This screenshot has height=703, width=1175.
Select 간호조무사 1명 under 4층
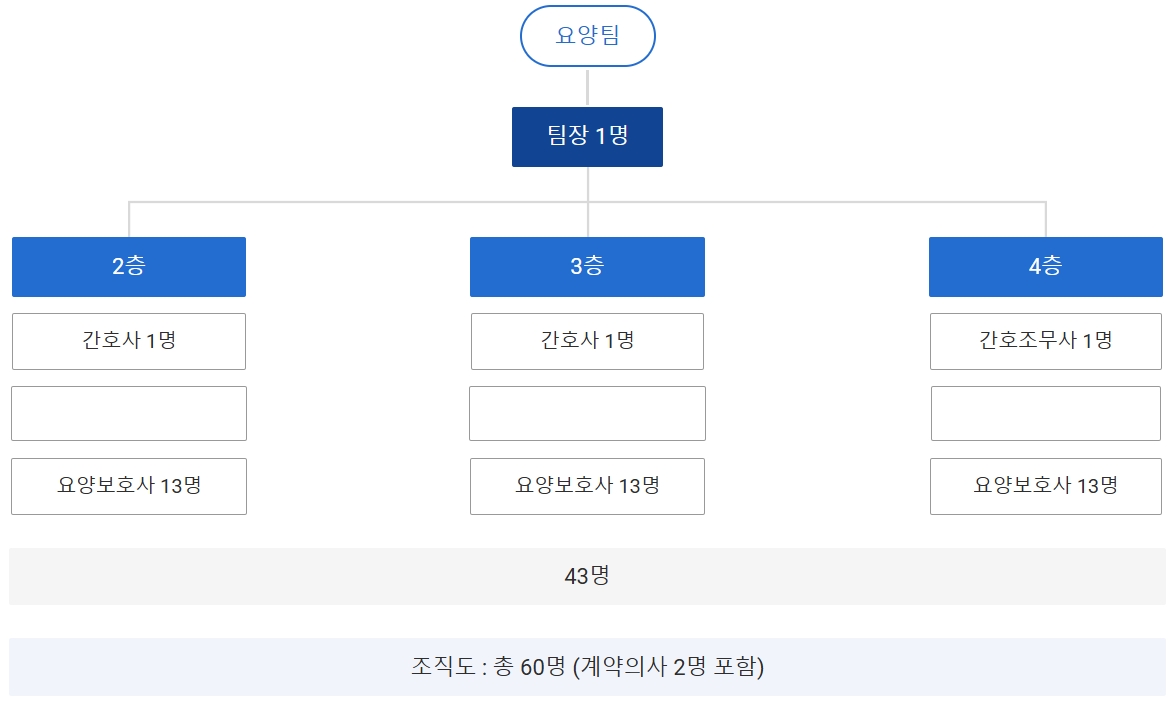point(1045,341)
